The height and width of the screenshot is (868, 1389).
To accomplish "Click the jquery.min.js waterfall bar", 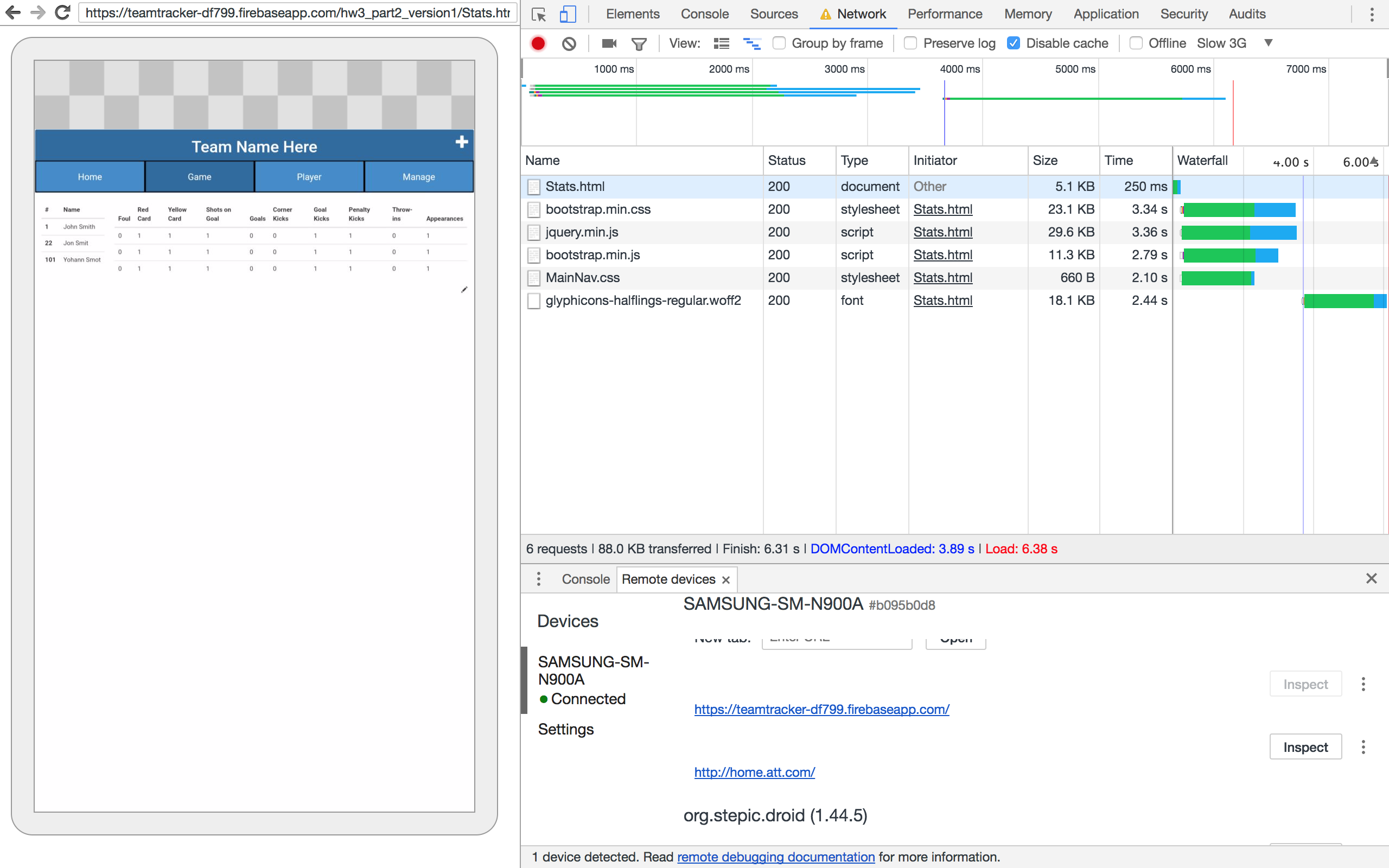I will [1239, 233].
